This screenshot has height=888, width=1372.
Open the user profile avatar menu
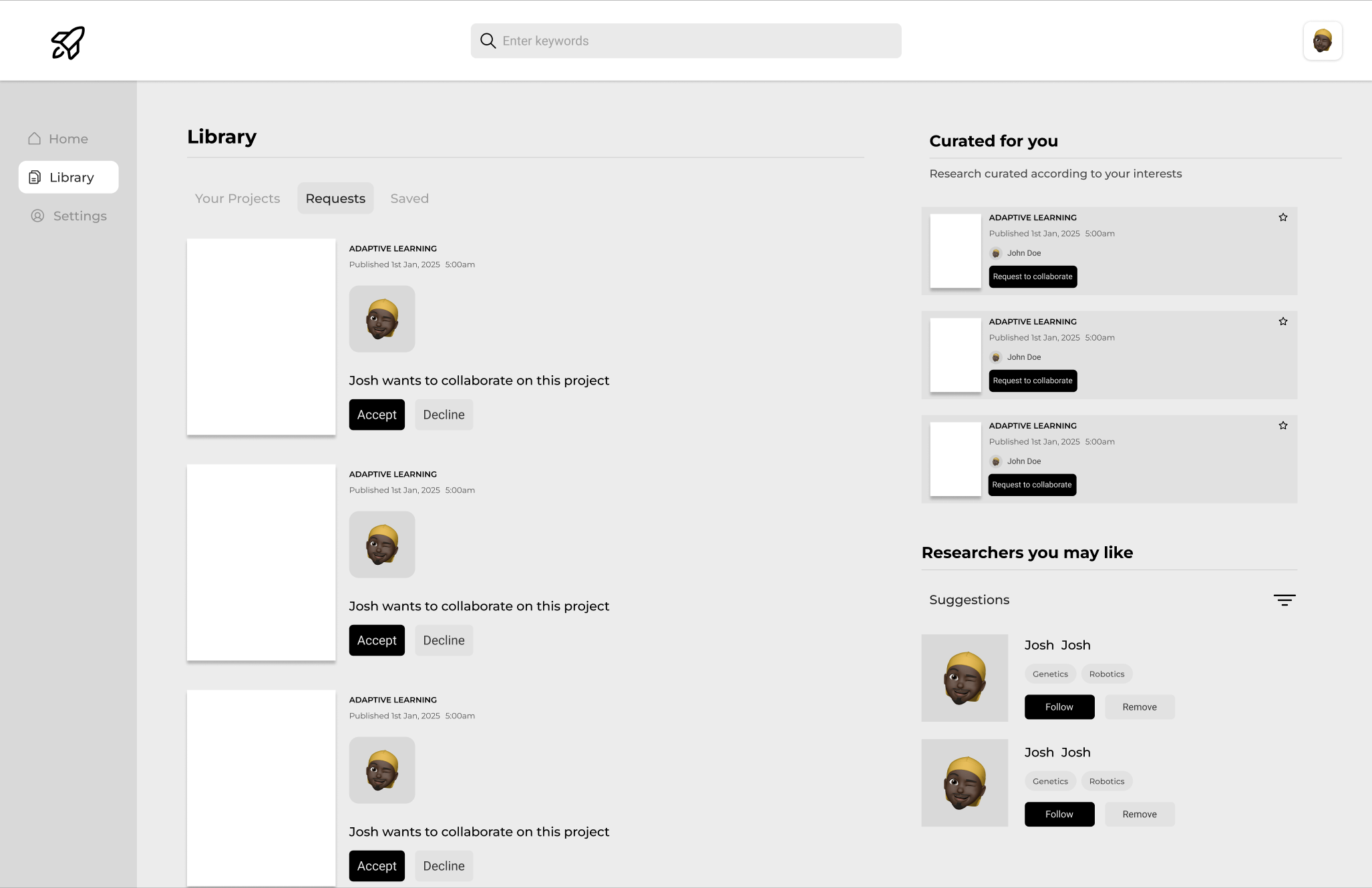coord(1322,41)
